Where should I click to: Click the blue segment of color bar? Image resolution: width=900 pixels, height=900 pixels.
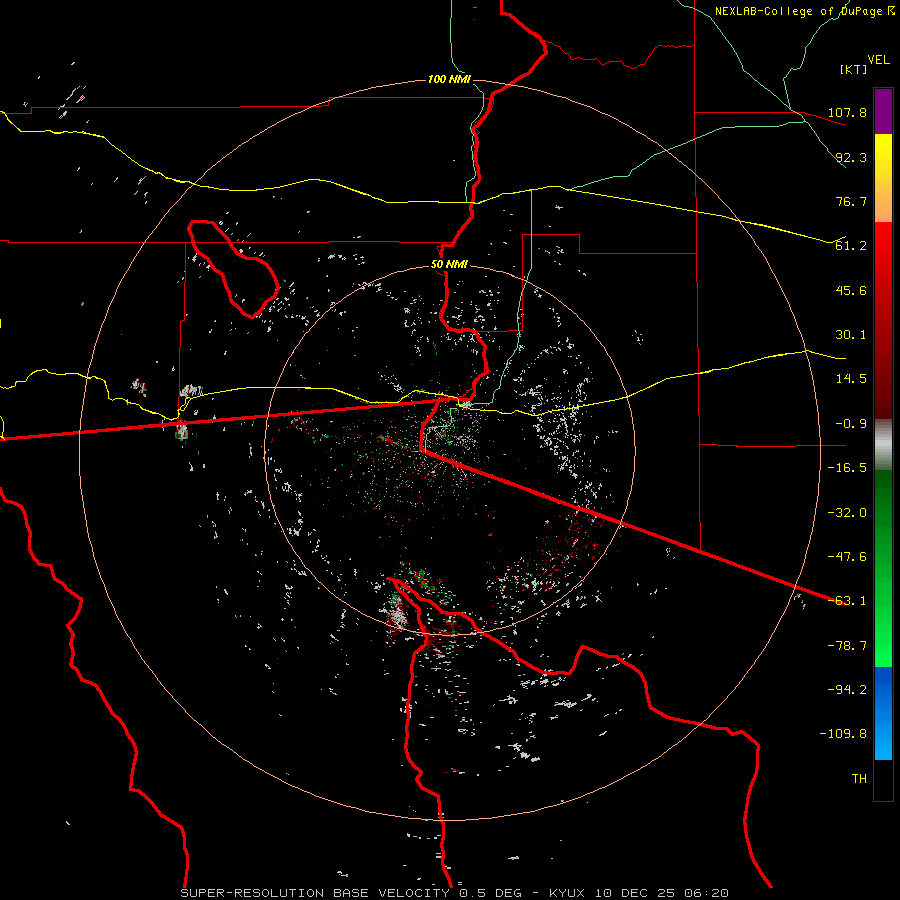pyautogui.click(x=883, y=713)
